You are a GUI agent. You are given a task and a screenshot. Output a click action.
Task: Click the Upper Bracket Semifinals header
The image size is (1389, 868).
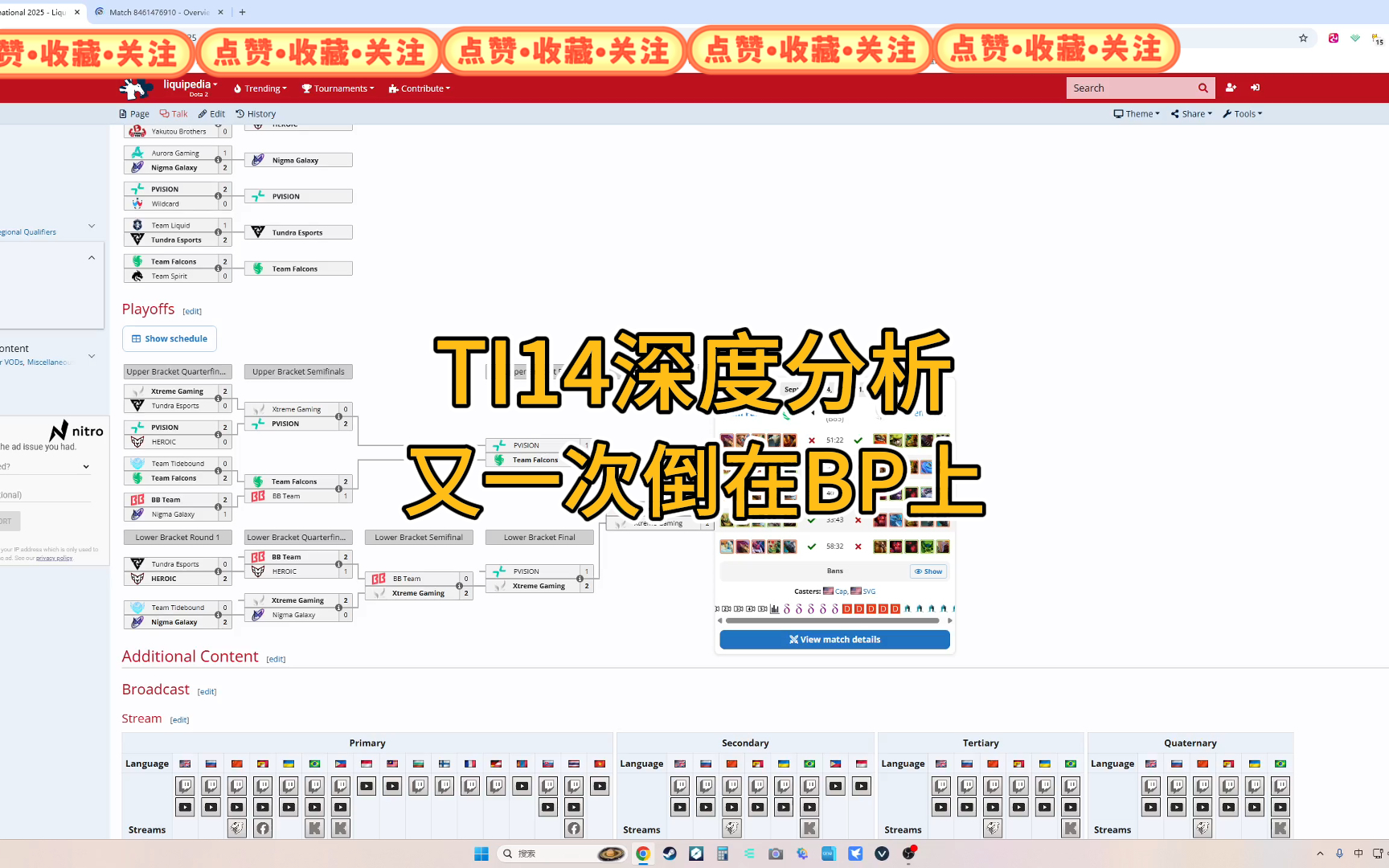point(298,372)
